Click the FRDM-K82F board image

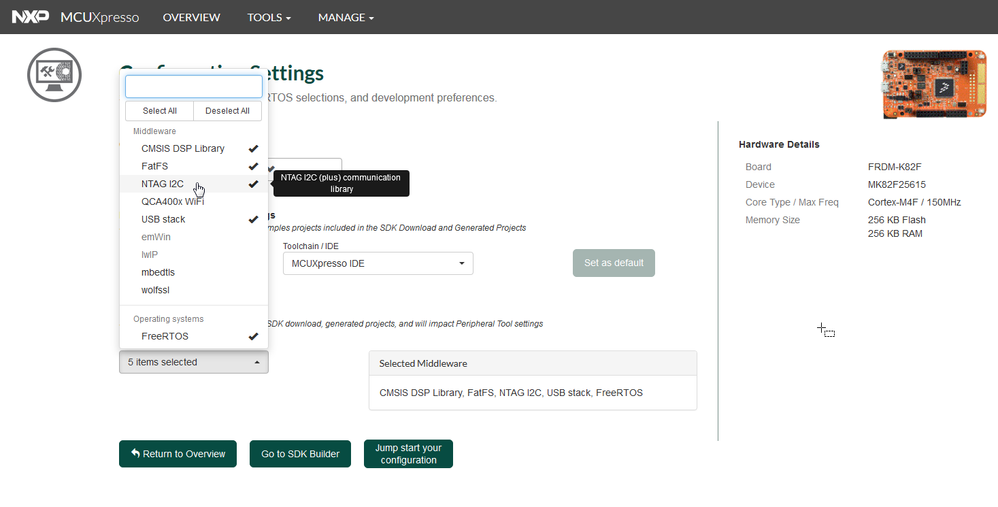tap(934, 84)
